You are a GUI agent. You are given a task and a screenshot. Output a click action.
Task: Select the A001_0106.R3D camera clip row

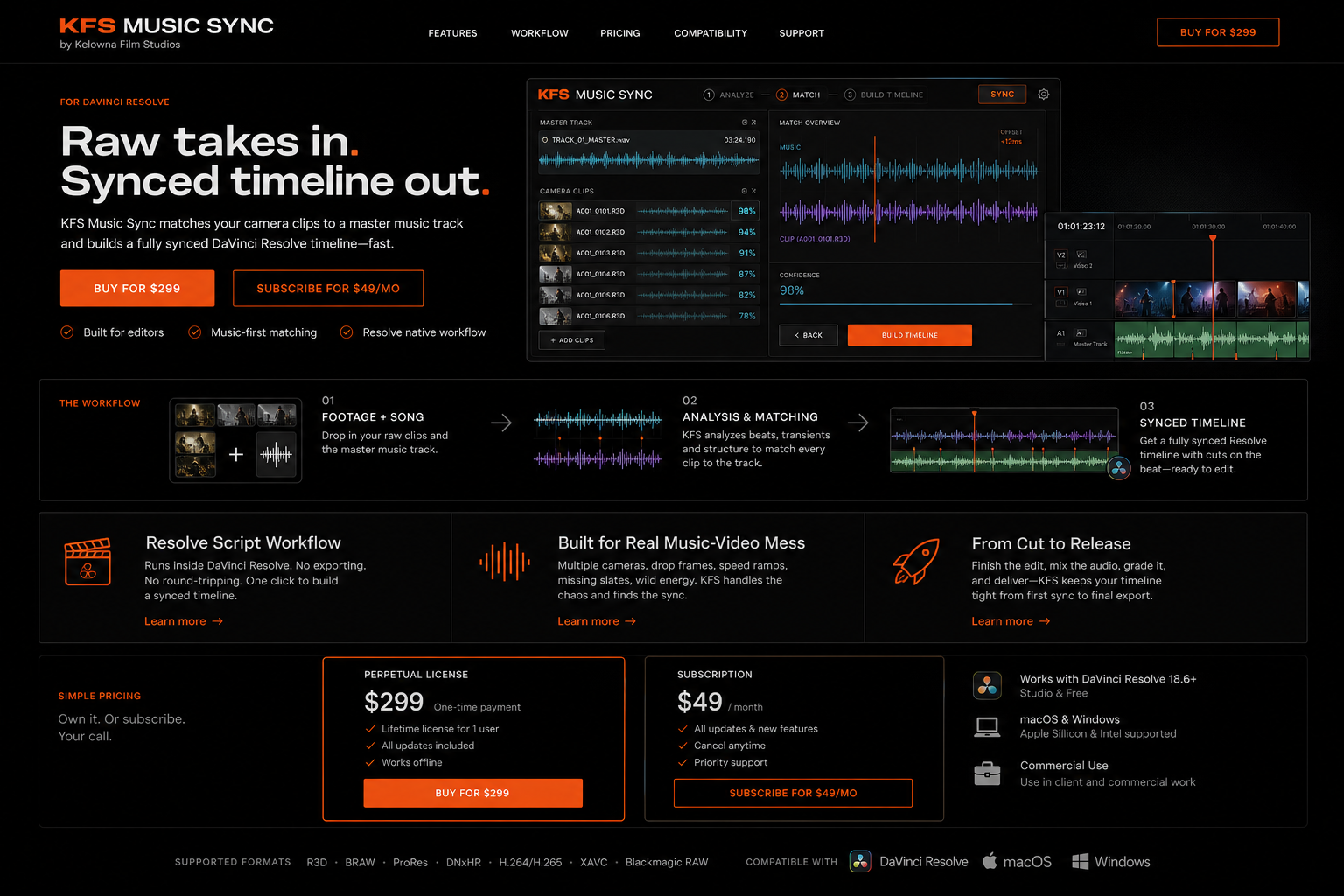648,316
